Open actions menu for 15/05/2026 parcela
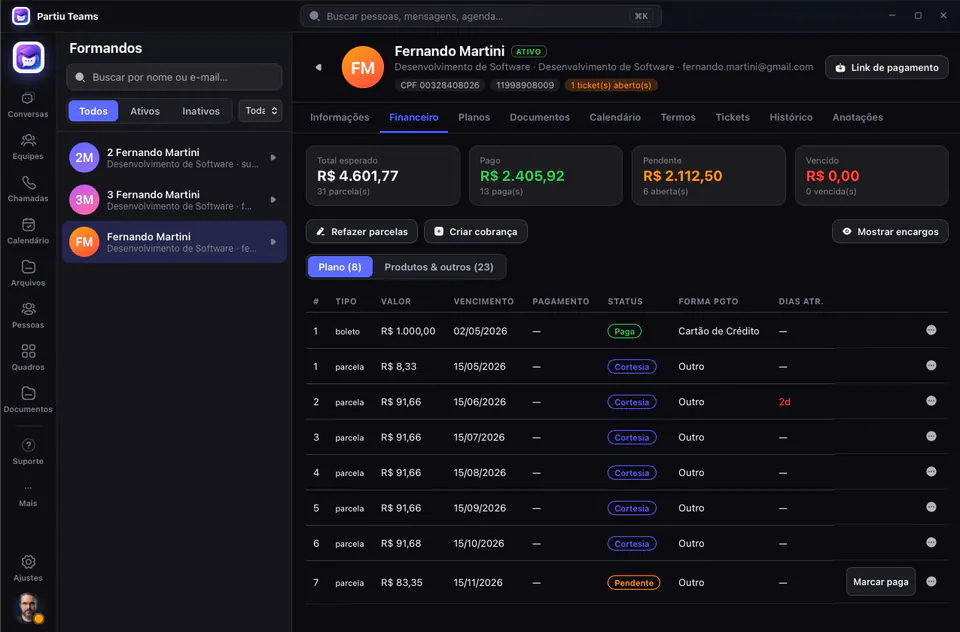The height and width of the screenshot is (632, 960). pyautogui.click(x=931, y=366)
